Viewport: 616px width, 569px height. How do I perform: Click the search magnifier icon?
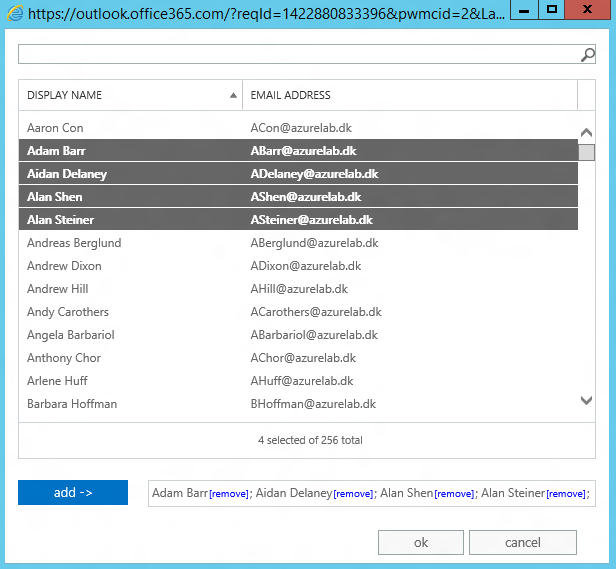588,55
